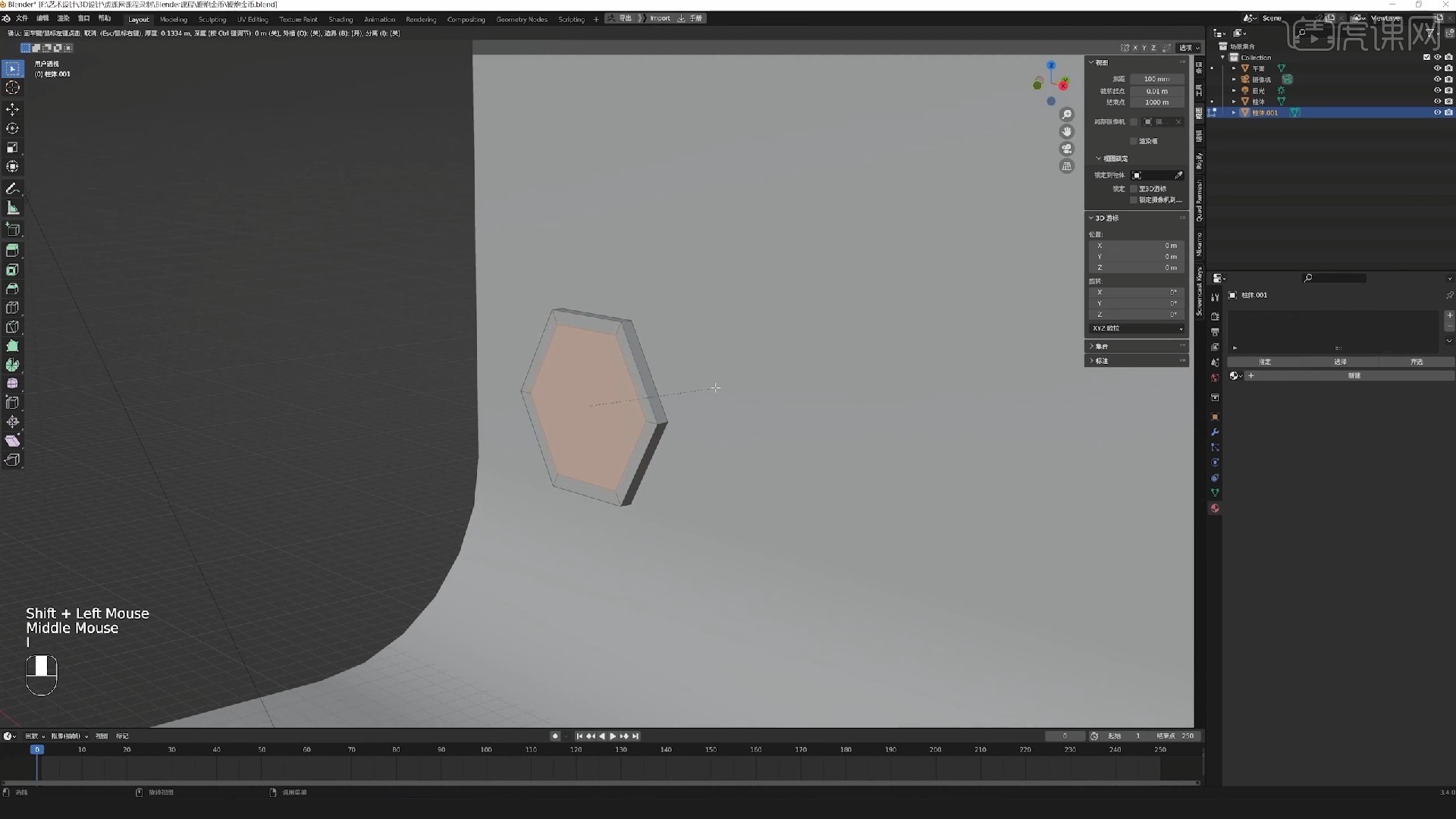Select the Smooth tool
This screenshot has width=1456, height=819.
pos(13,384)
